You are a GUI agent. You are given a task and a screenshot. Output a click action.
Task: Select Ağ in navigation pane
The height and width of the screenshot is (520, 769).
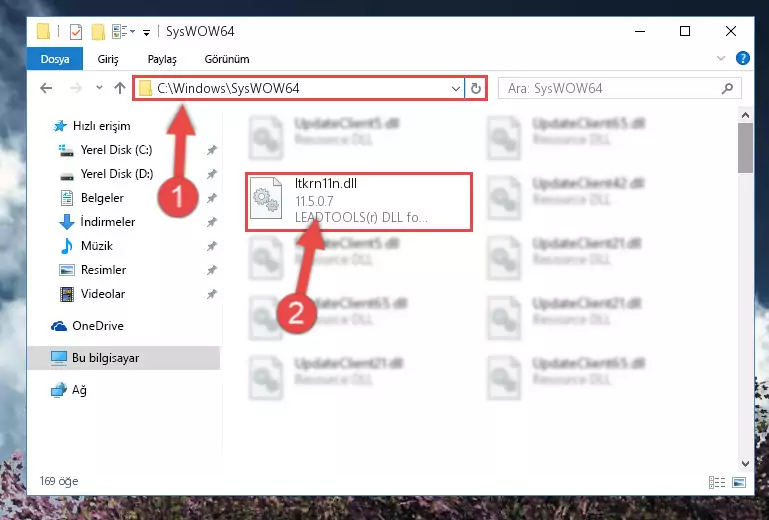coord(69,390)
